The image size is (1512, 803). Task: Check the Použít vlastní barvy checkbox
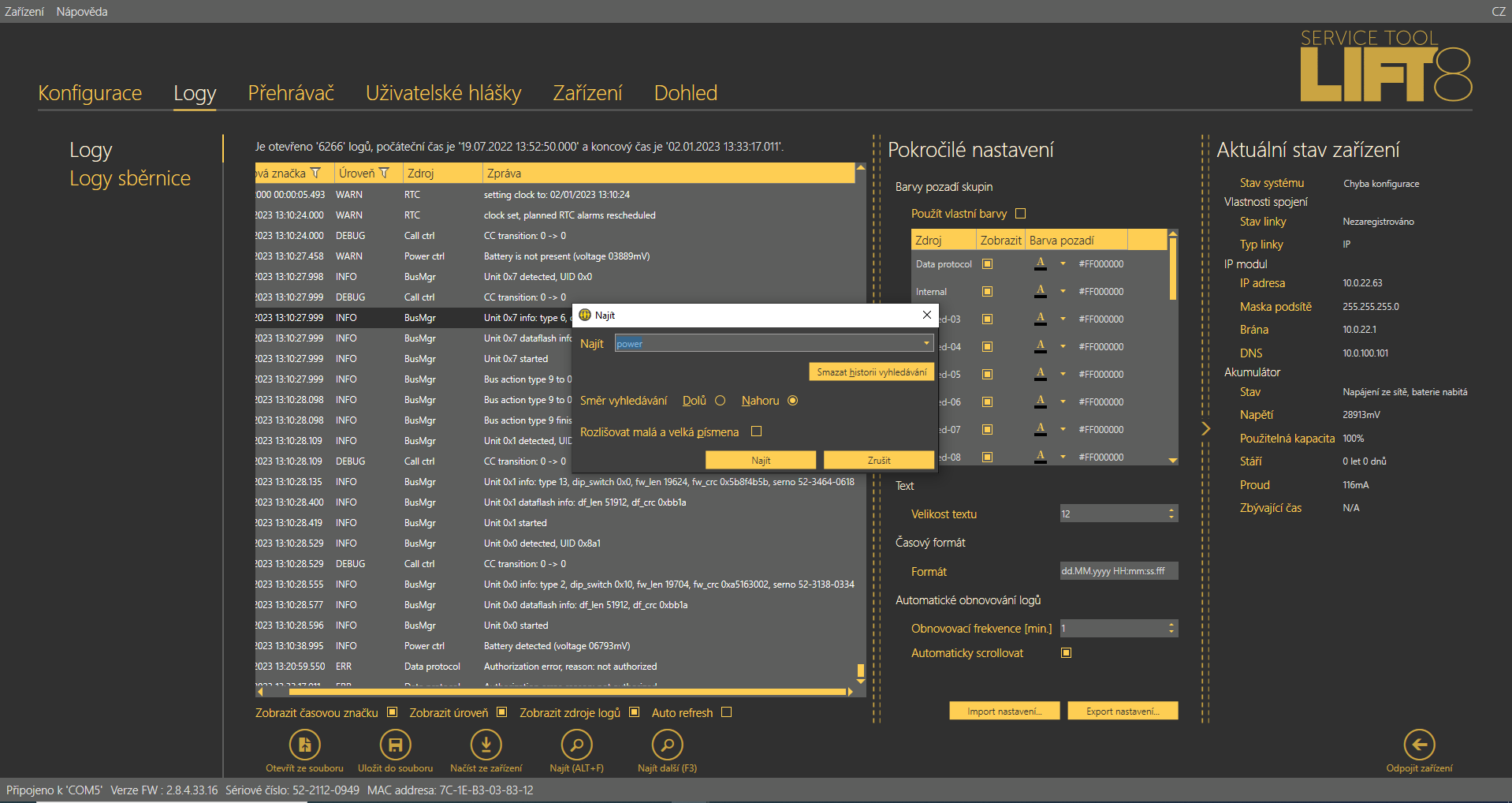pos(1021,214)
